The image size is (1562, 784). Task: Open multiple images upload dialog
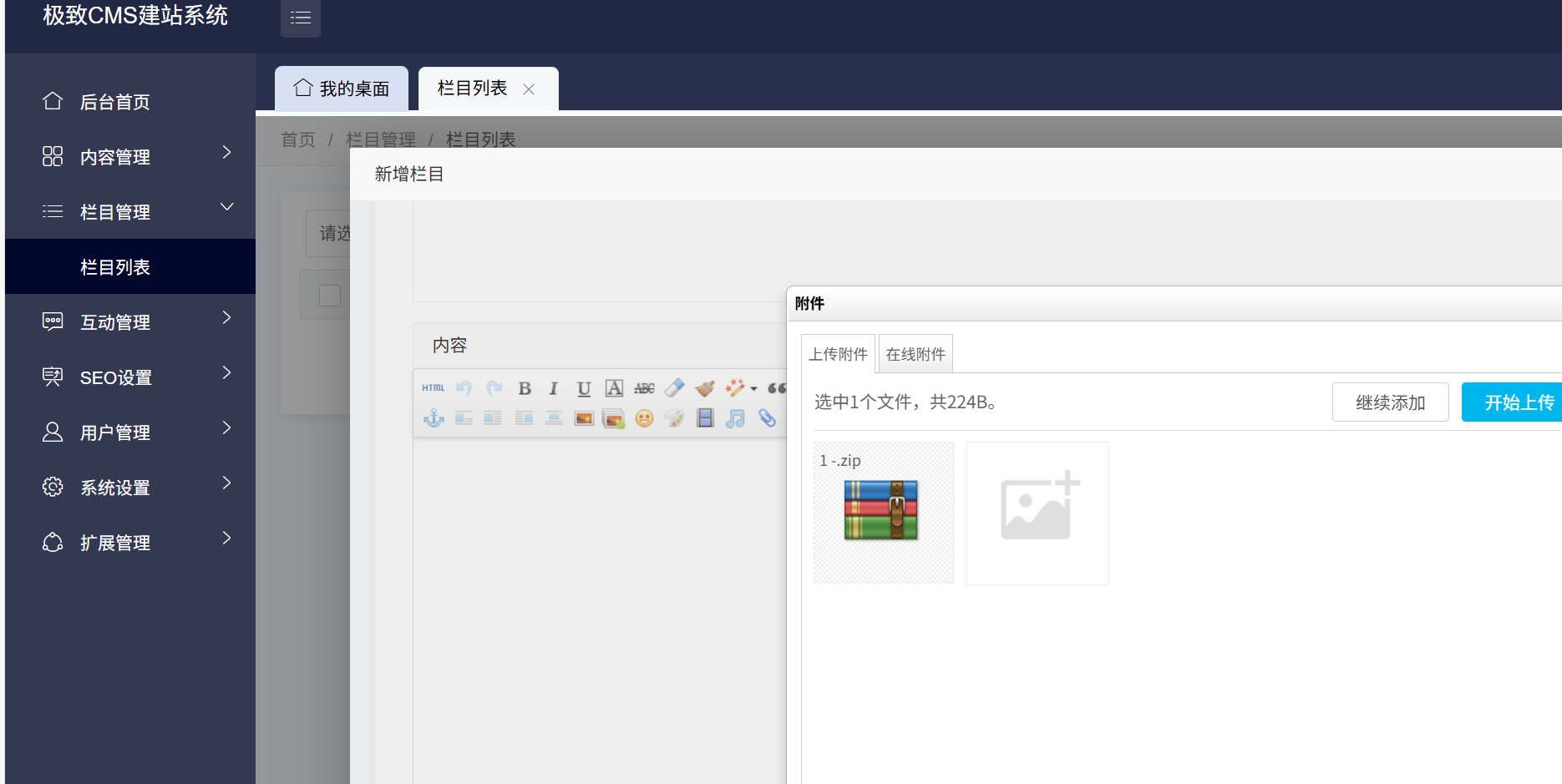(614, 418)
